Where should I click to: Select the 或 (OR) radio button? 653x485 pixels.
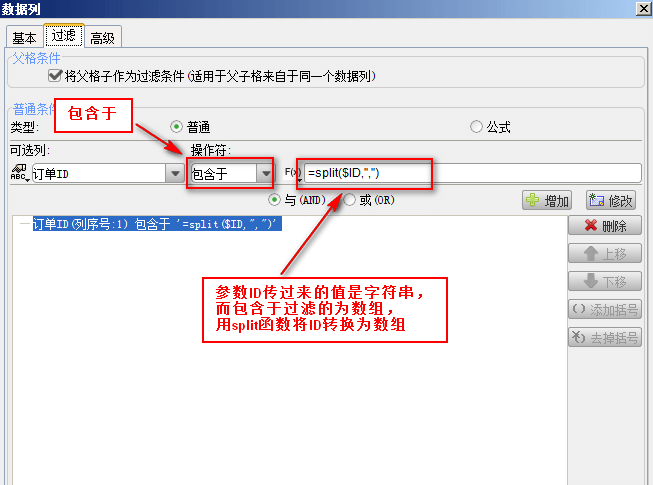point(349,200)
